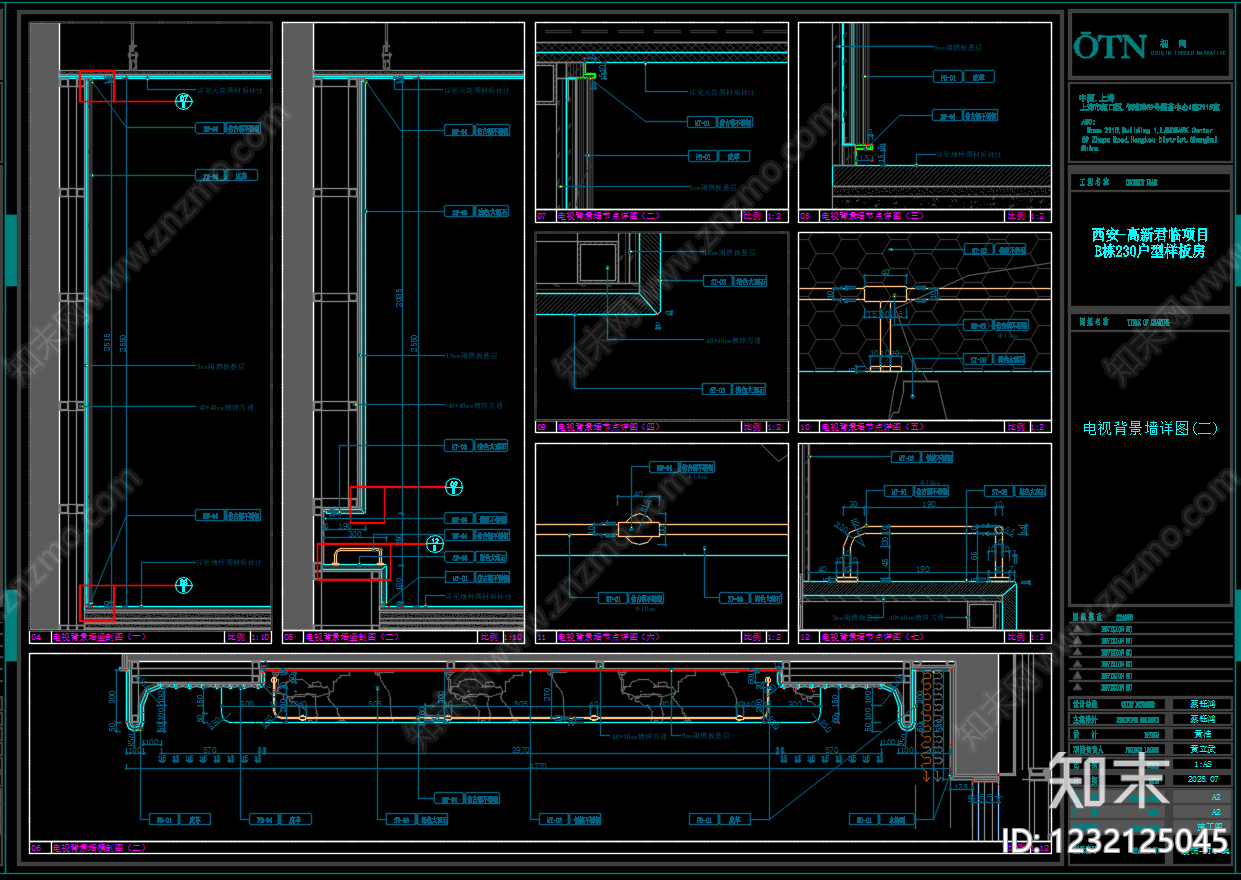Select drawing 09 title '电视背景墙节点详图(四)'
Image resolution: width=1241 pixels, height=880 pixels.
(609, 426)
